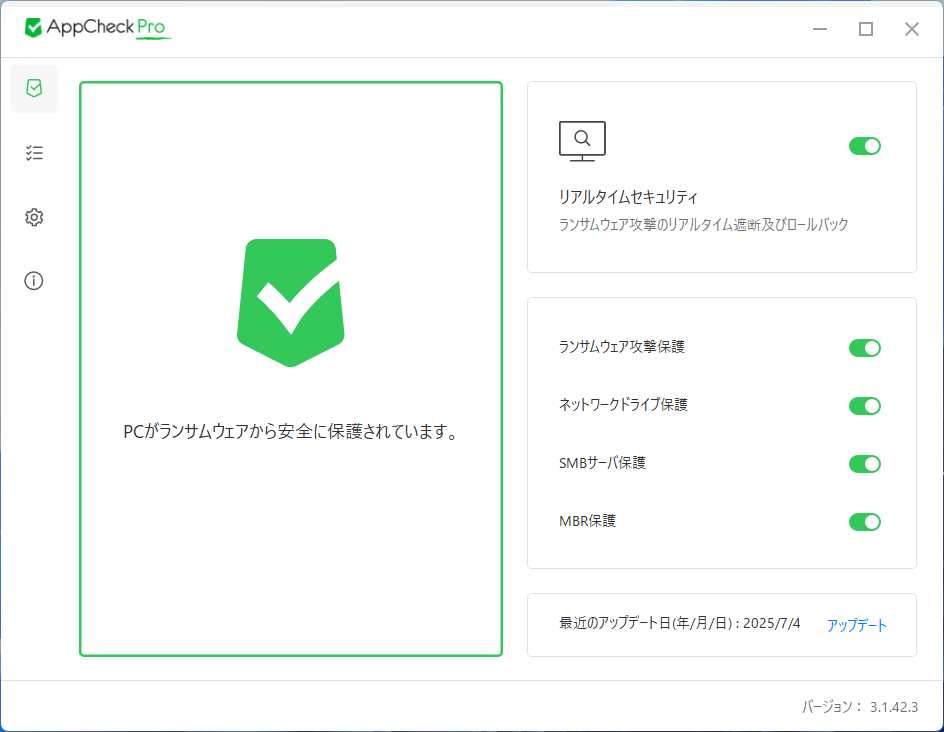The image size is (944, 732).
Task: Open the event log list sidebar icon
Action: point(33,152)
